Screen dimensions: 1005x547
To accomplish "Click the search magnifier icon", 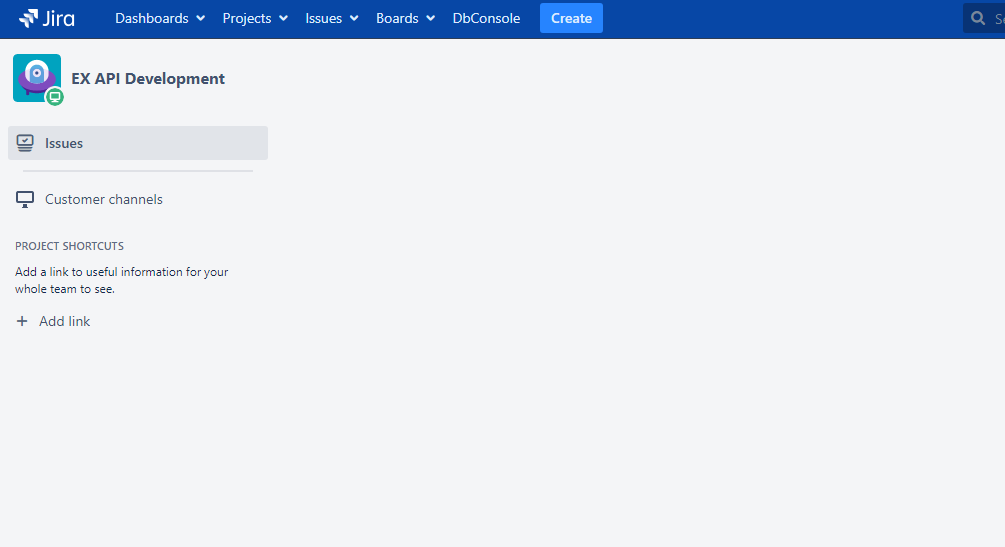I will tap(979, 18).
